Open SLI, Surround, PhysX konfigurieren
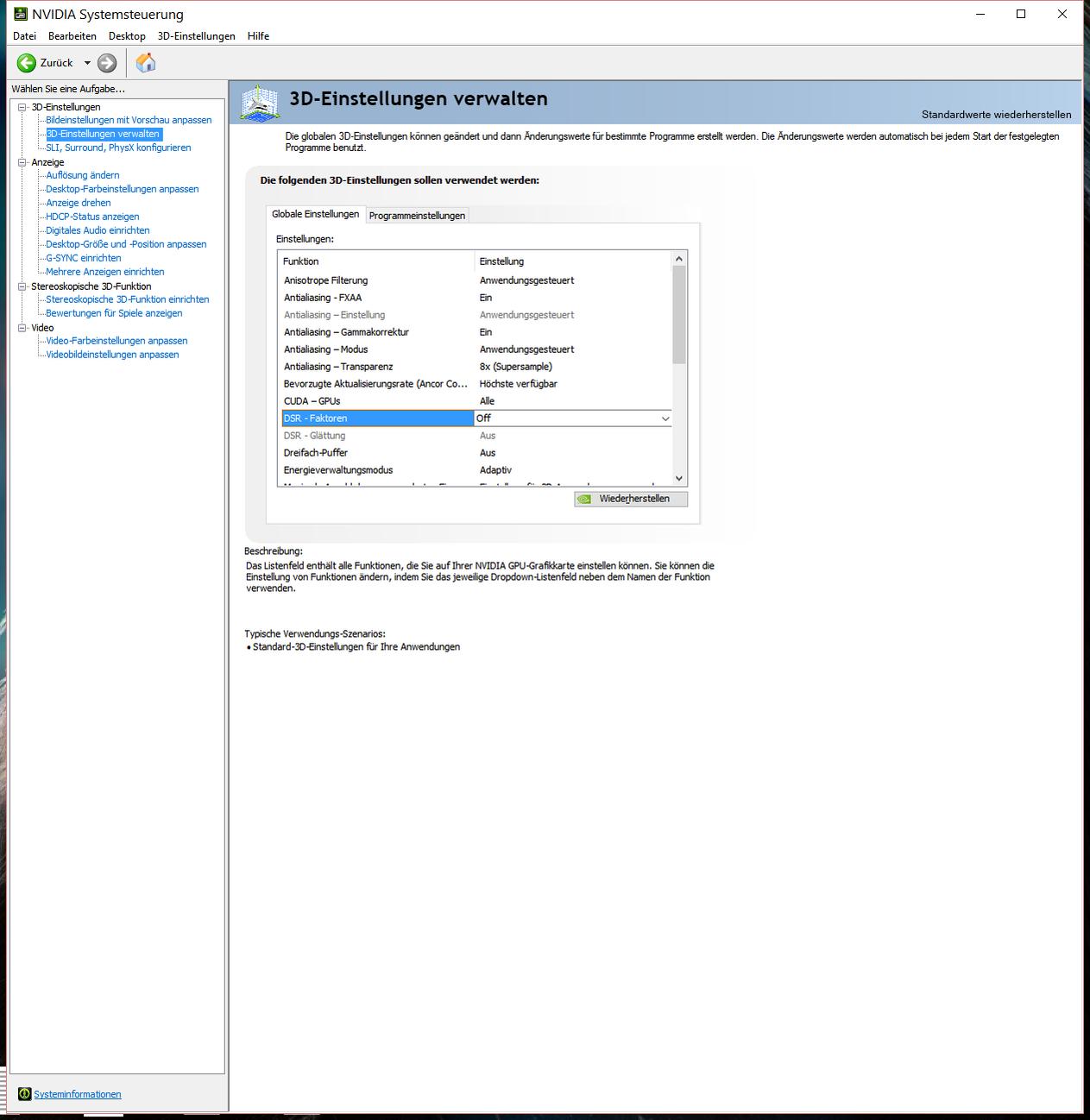This screenshot has width=1090, height=1120. point(118,148)
